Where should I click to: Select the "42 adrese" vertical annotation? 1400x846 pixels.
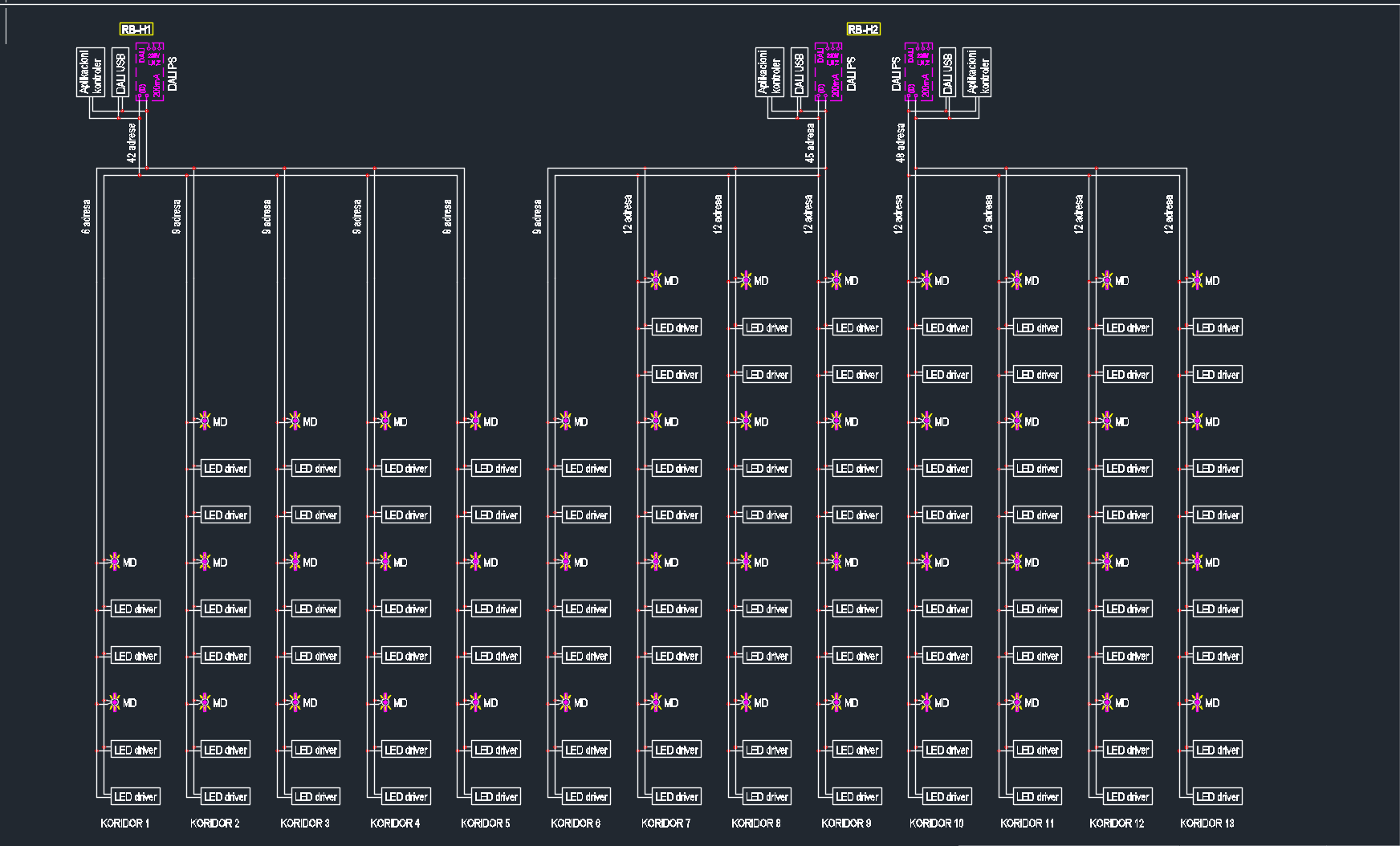click(x=132, y=143)
